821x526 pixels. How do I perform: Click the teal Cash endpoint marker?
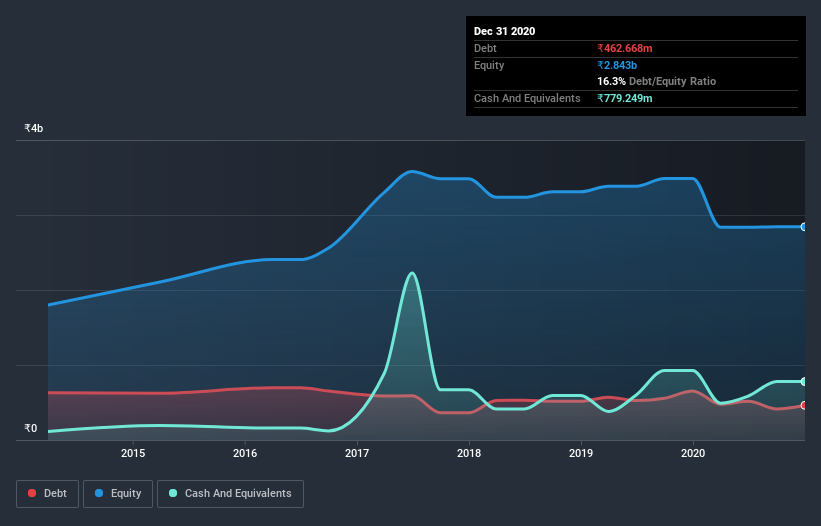(x=804, y=382)
